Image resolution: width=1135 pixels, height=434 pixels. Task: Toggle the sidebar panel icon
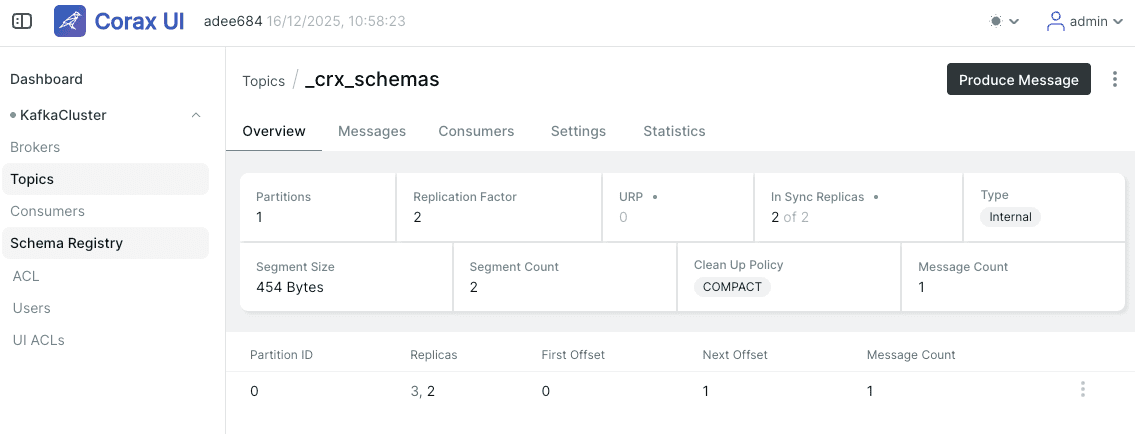(x=22, y=22)
